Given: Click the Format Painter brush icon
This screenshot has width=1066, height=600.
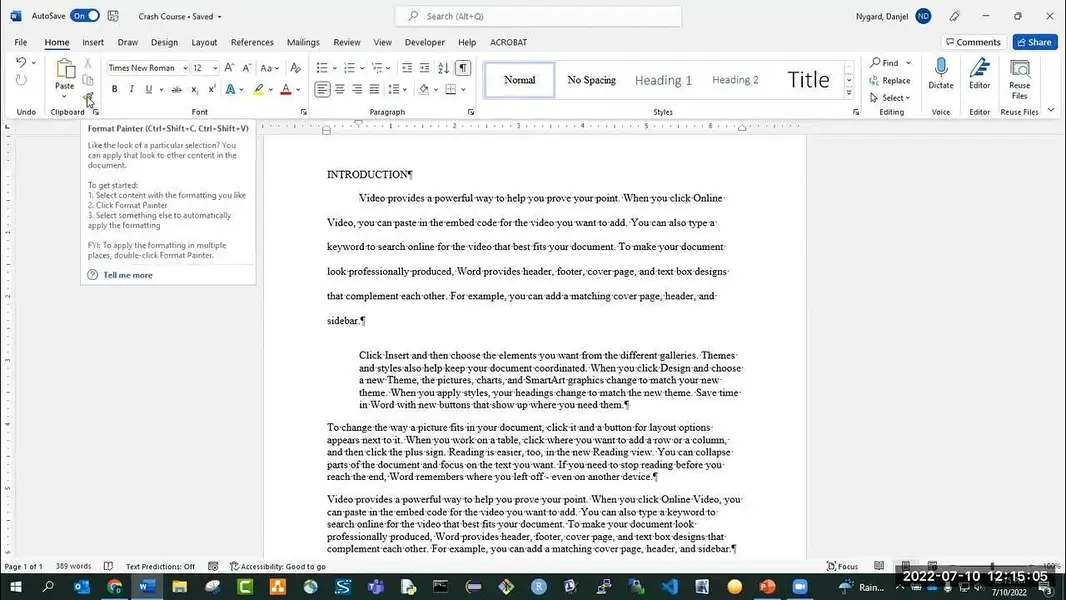Looking at the screenshot, I should click(x=88, y=98).
